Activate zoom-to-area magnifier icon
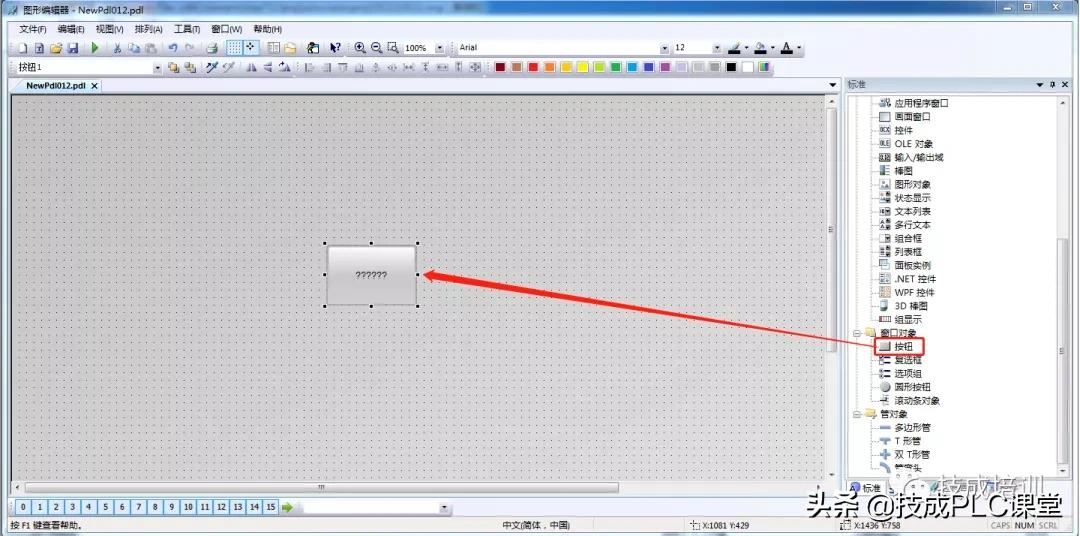The image size is (1080, 536). pos(393,48)
